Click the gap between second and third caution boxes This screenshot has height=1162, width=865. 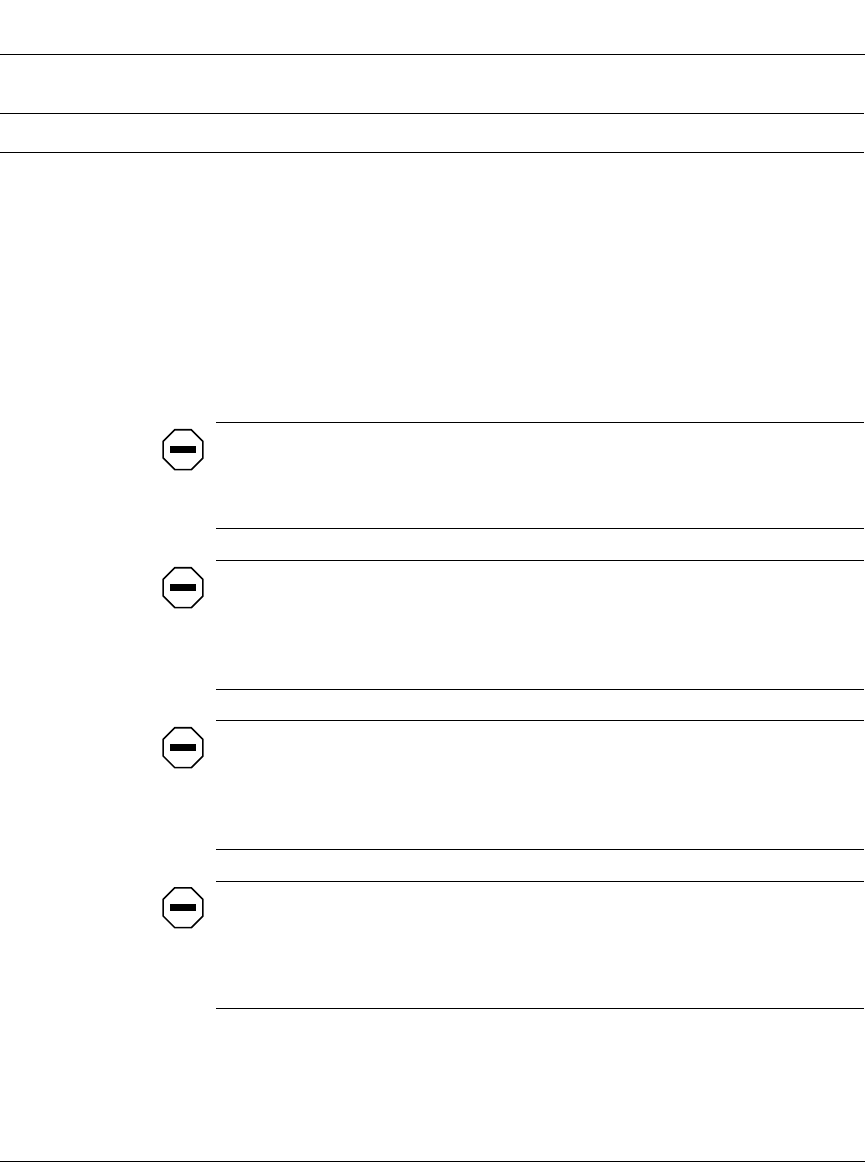[540, 705]
